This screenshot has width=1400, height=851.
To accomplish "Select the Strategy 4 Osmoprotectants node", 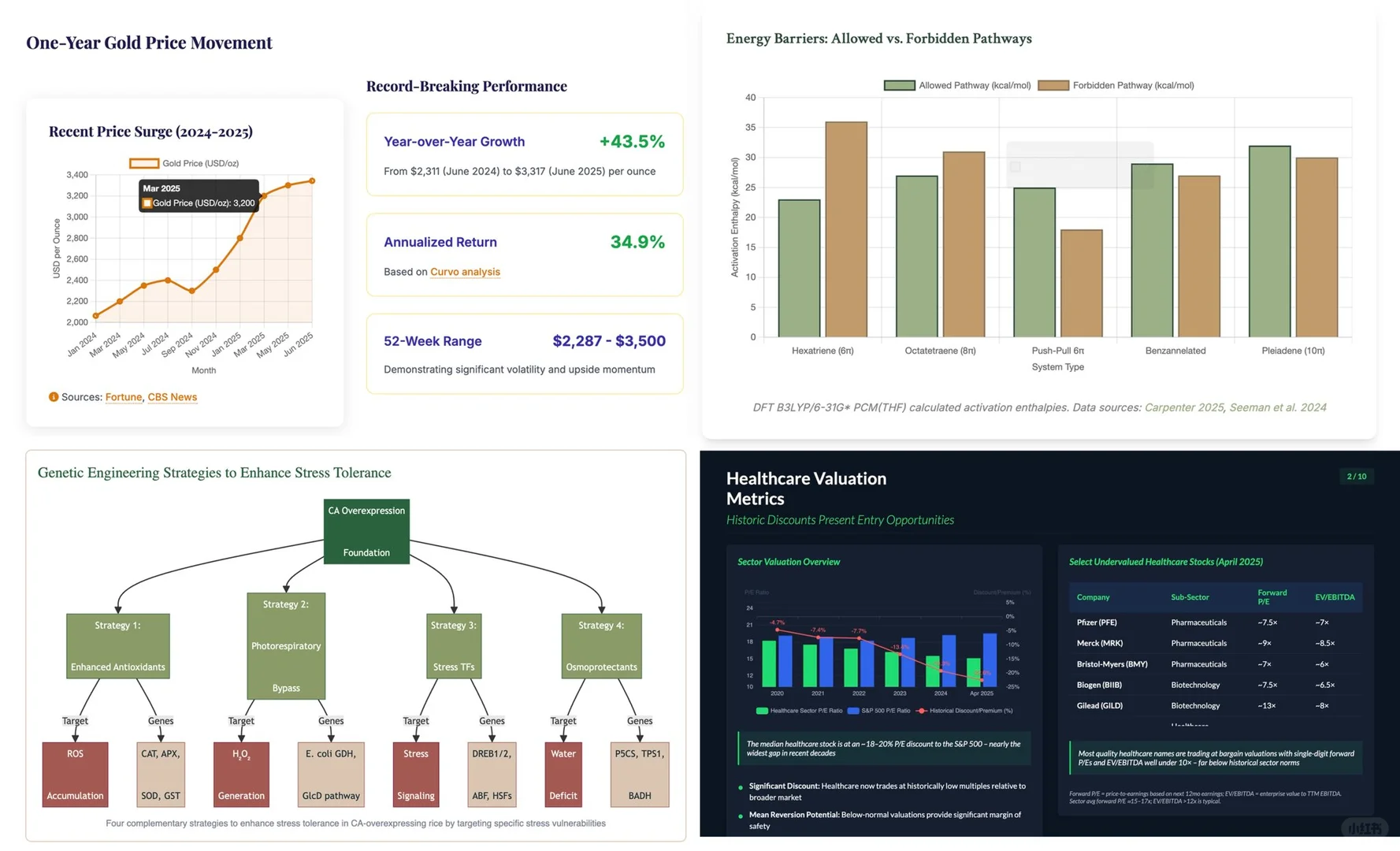I will [x=601, y=646].
